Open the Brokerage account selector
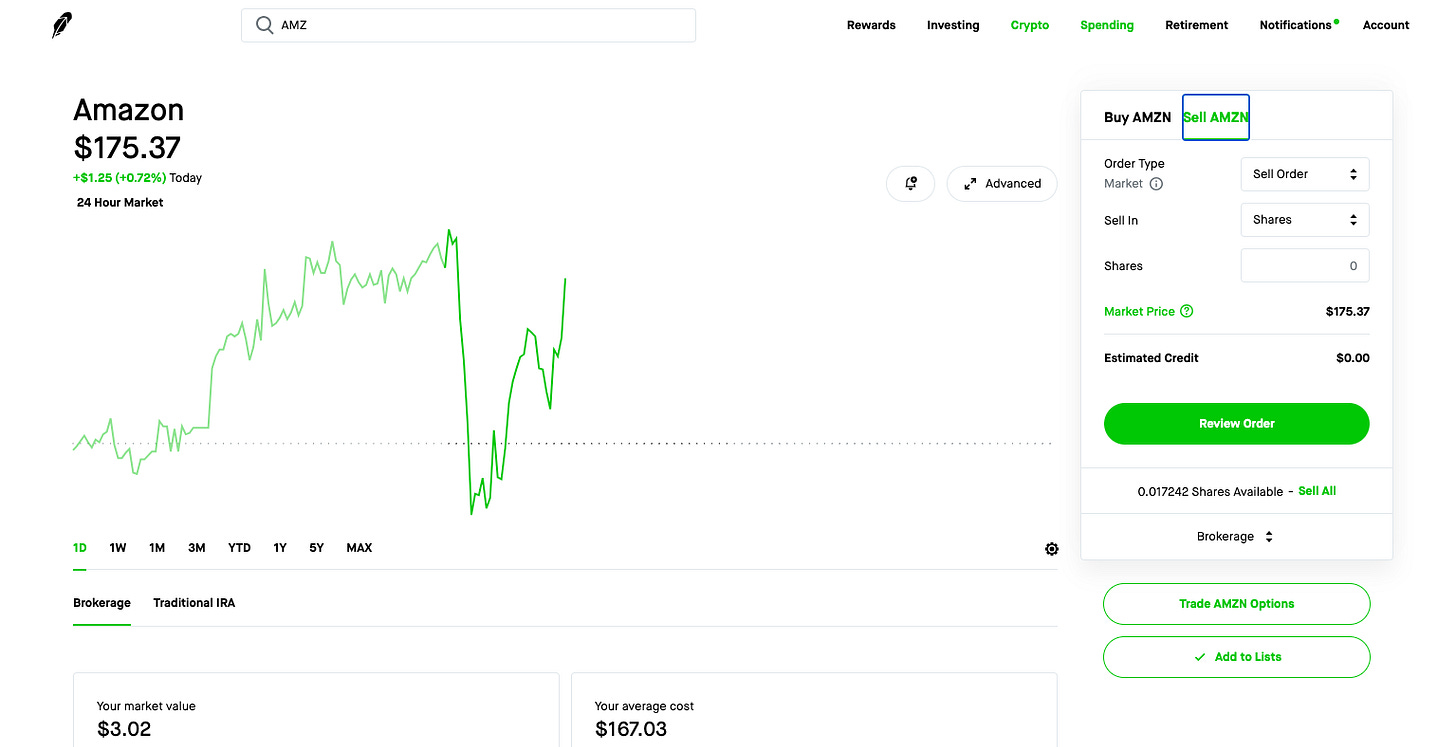The image size is (1456, 747). [1235, 537]
